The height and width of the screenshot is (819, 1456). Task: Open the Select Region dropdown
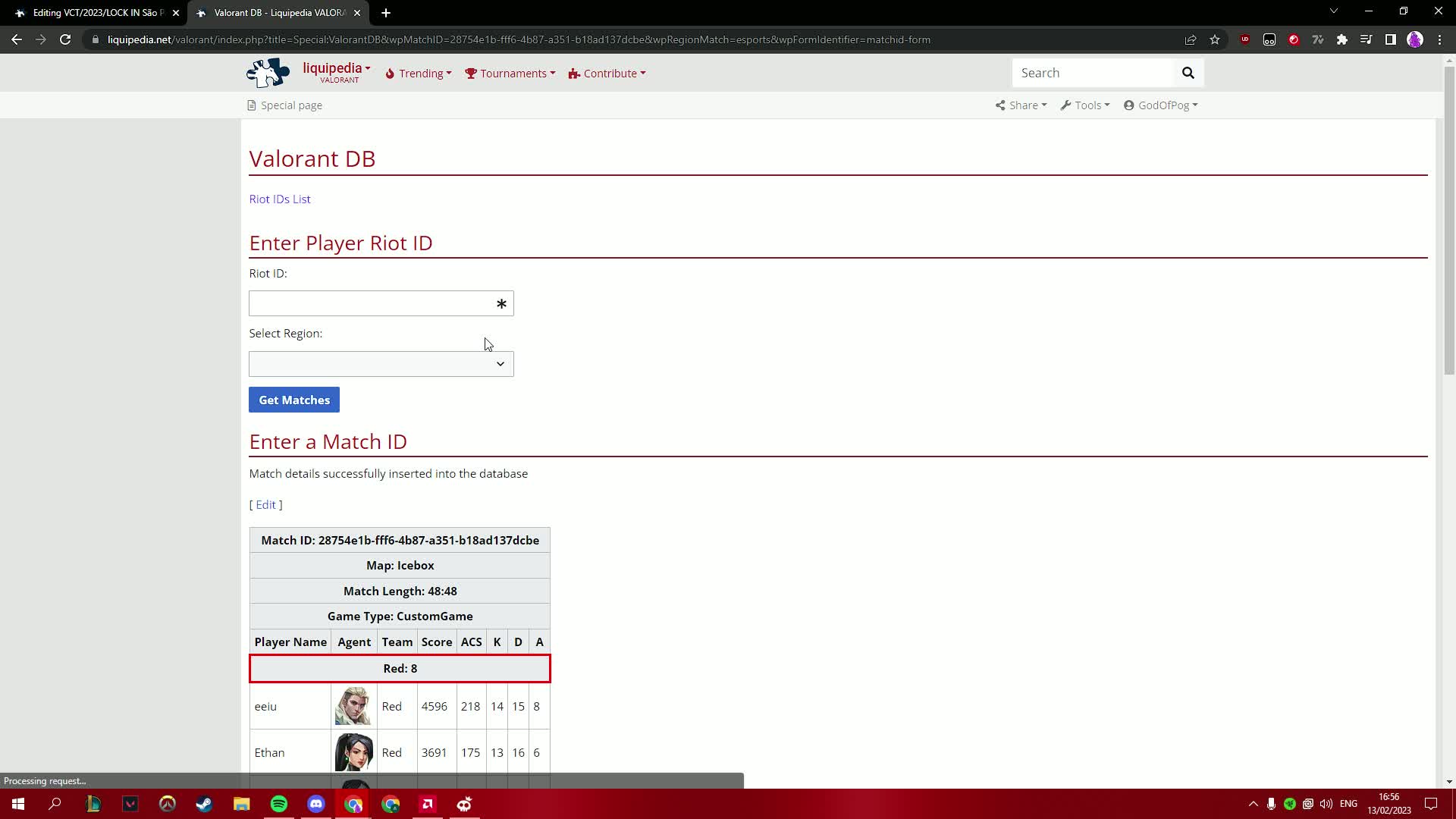tap(381, 364)
